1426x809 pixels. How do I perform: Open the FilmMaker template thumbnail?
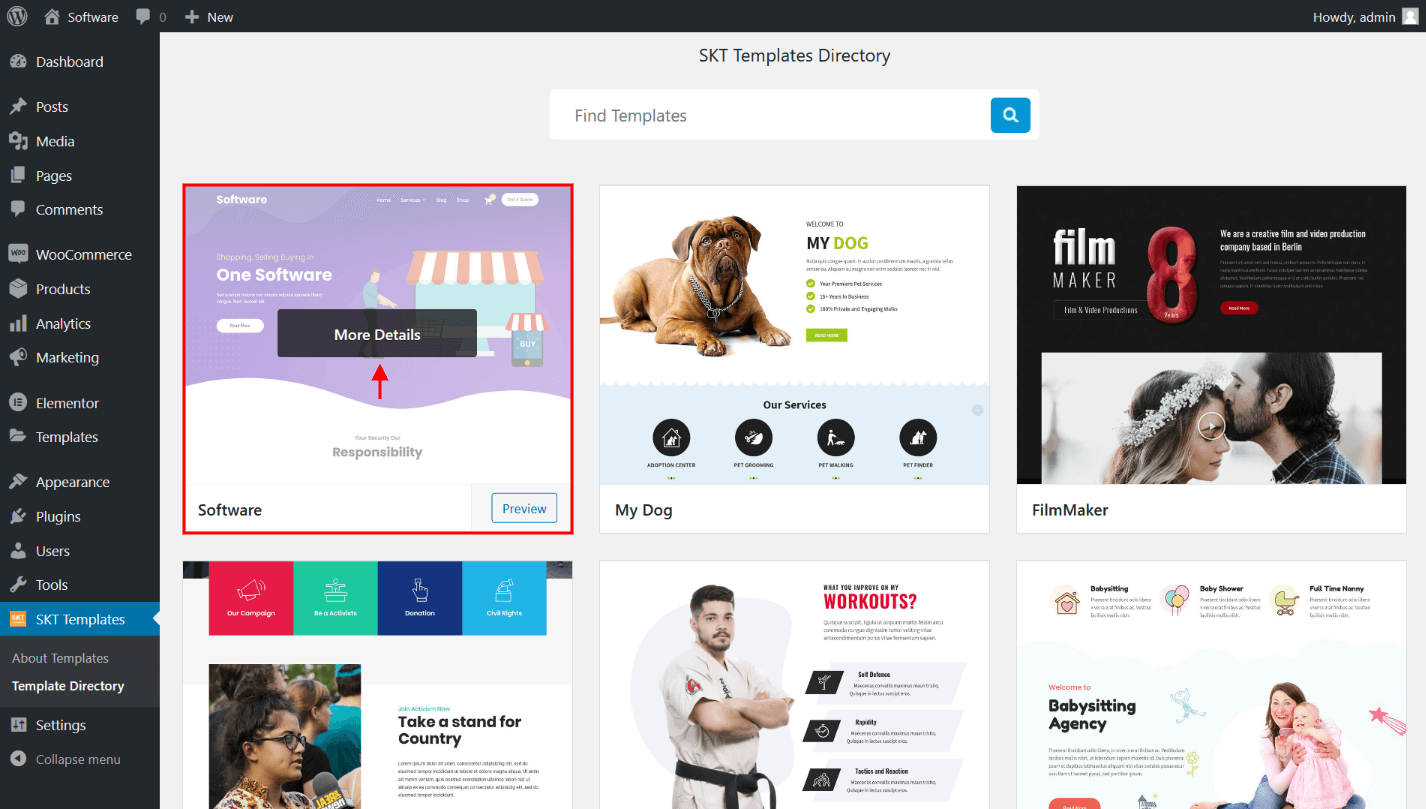tap(1211, 335)
